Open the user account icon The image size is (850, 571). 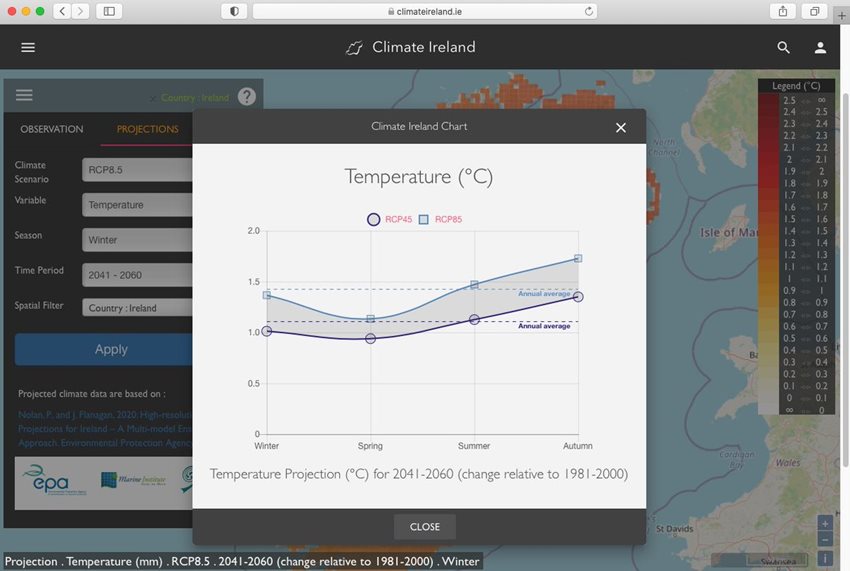(x=820, y=48)
